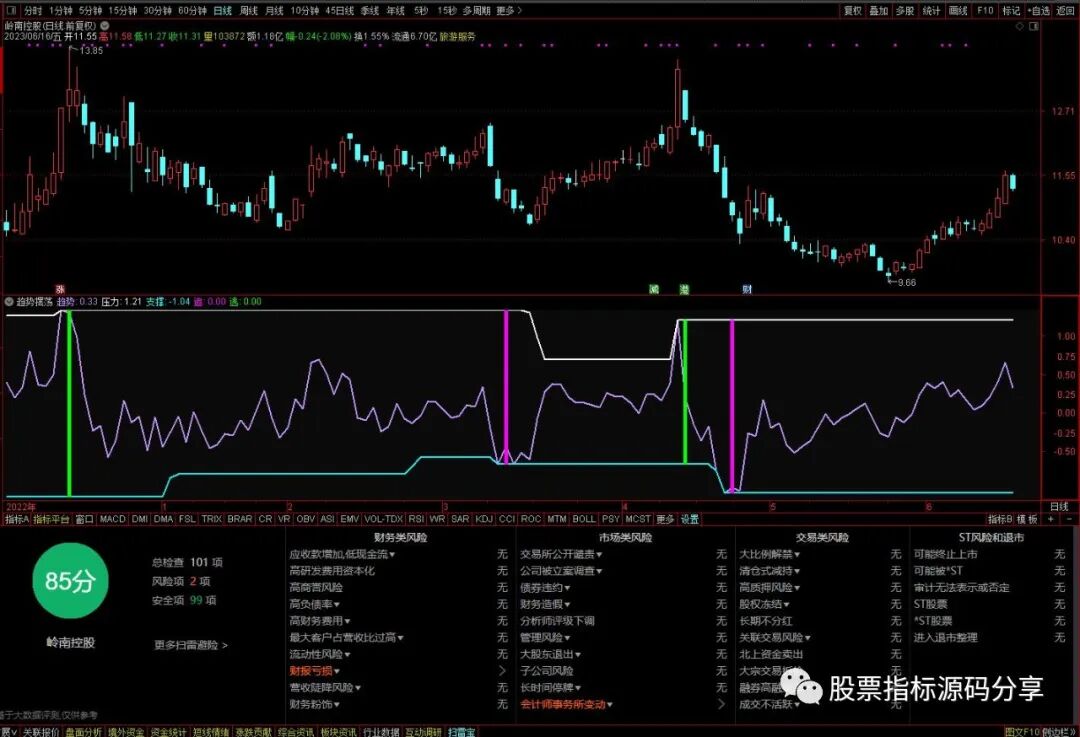Click 指标A at the indicator bar's left
1080x737 pixels.
click(x=17, y=519)
